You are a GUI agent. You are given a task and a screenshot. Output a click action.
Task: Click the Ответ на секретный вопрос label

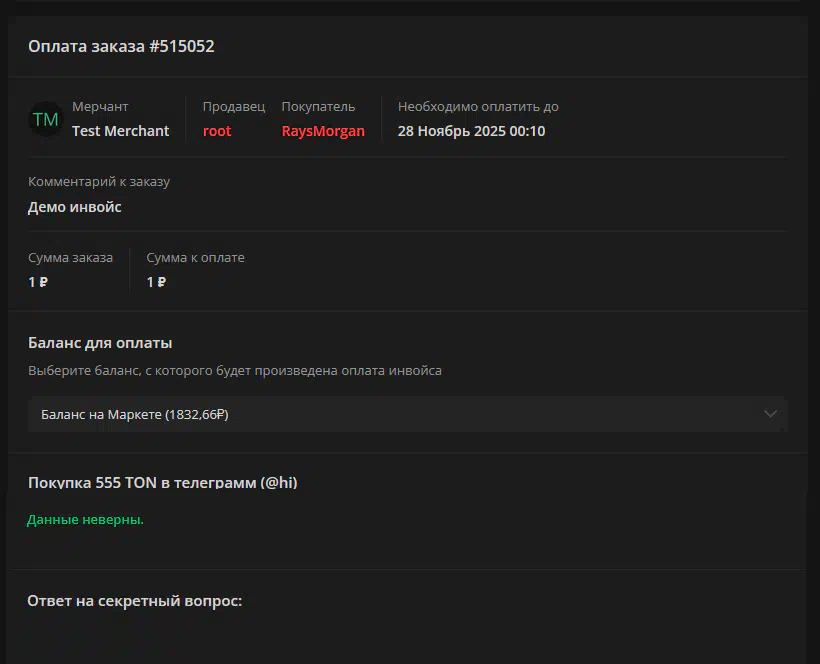[x=135, y=601]
